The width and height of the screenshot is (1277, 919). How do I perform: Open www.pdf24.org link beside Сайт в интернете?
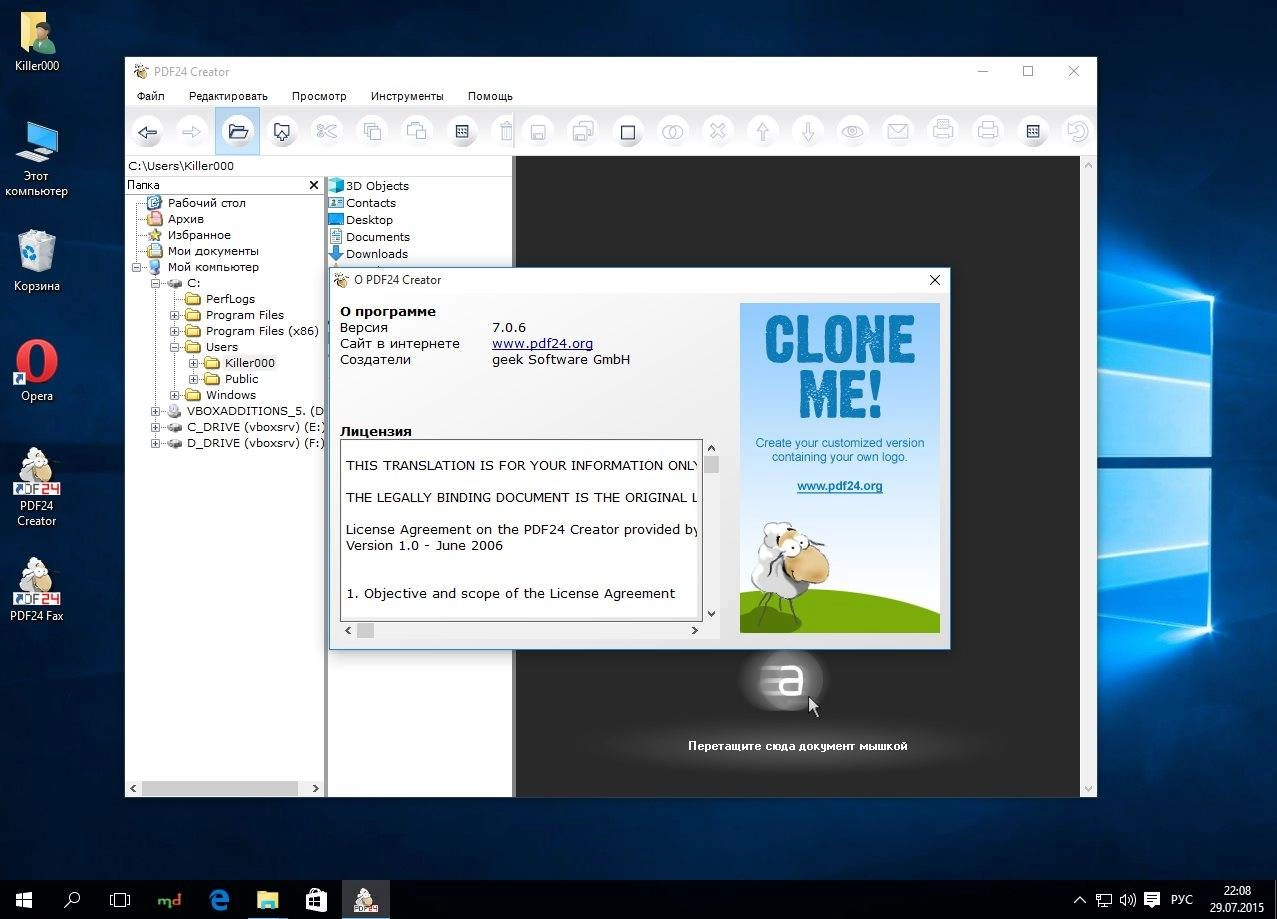coord(542,343)
